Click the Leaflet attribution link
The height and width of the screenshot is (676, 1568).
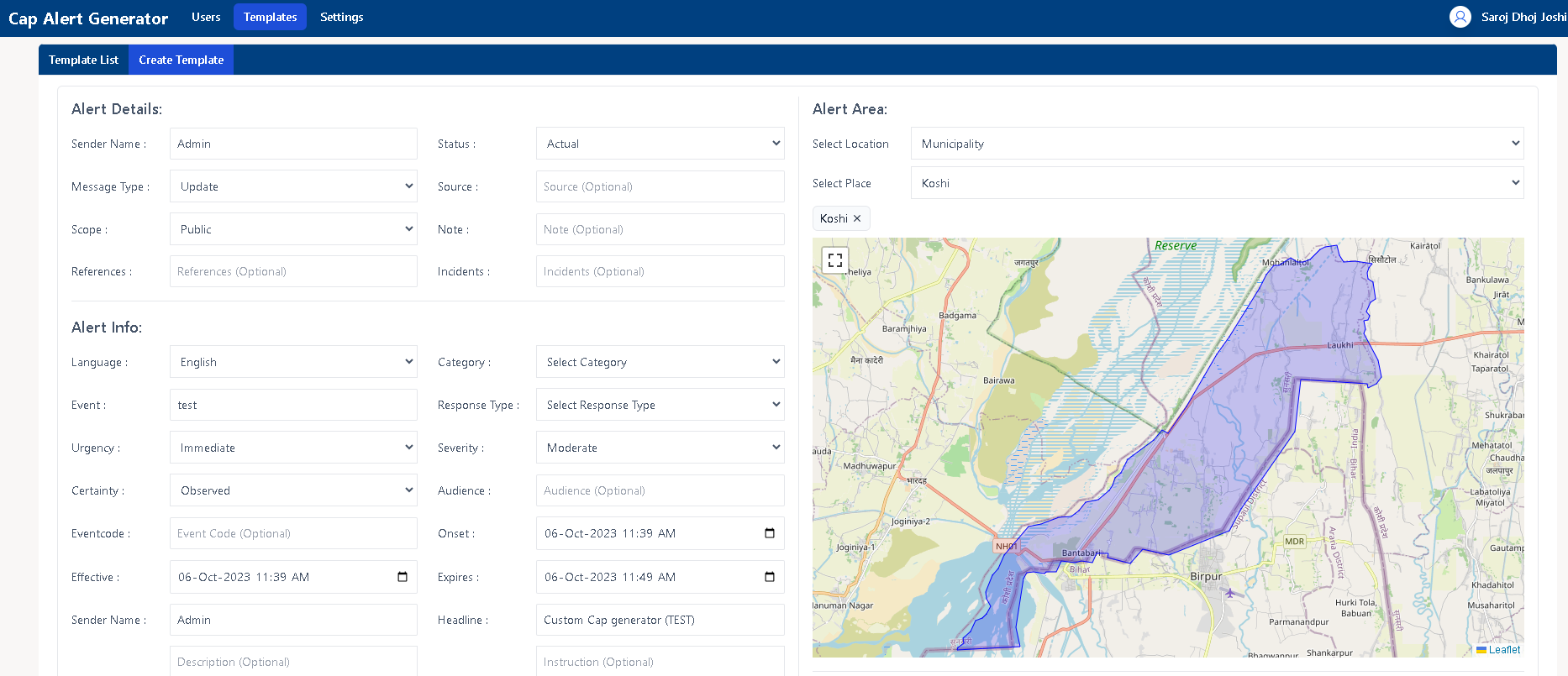pos(1503,649)
